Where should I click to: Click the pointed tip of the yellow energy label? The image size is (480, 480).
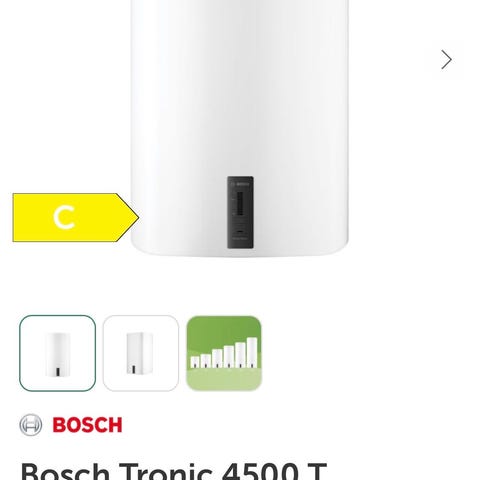133,218
